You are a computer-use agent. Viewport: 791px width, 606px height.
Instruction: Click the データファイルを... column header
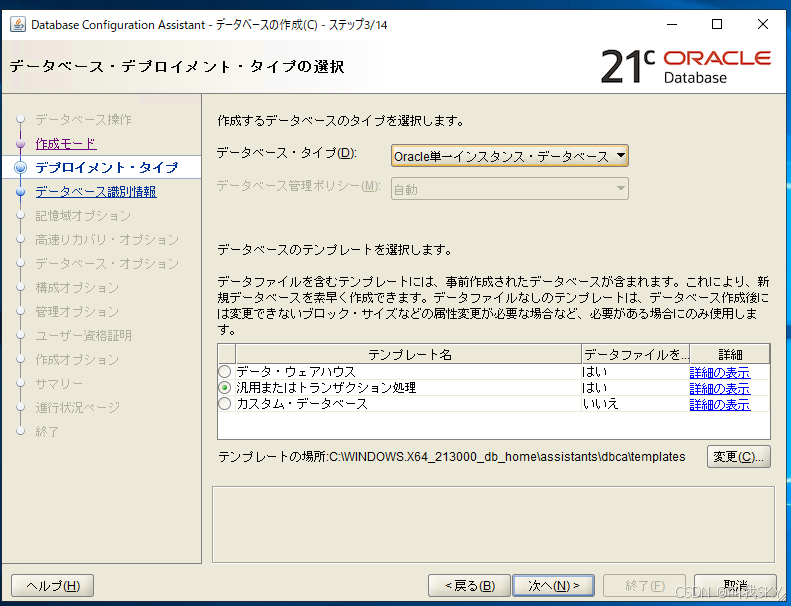tap(636, 354)
